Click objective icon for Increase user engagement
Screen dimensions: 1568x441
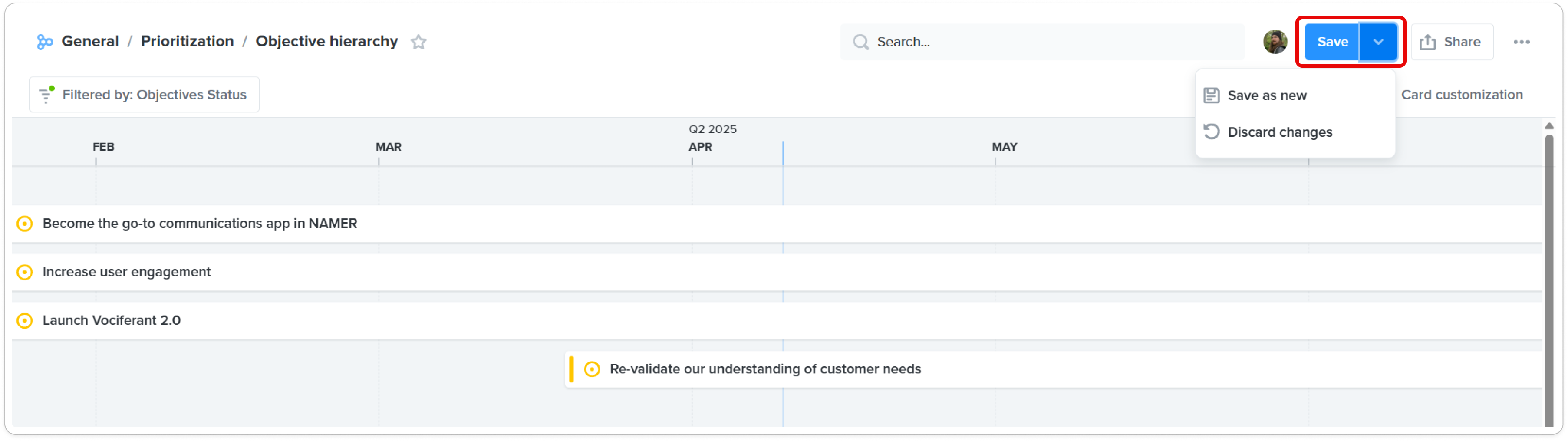point(25,273)
